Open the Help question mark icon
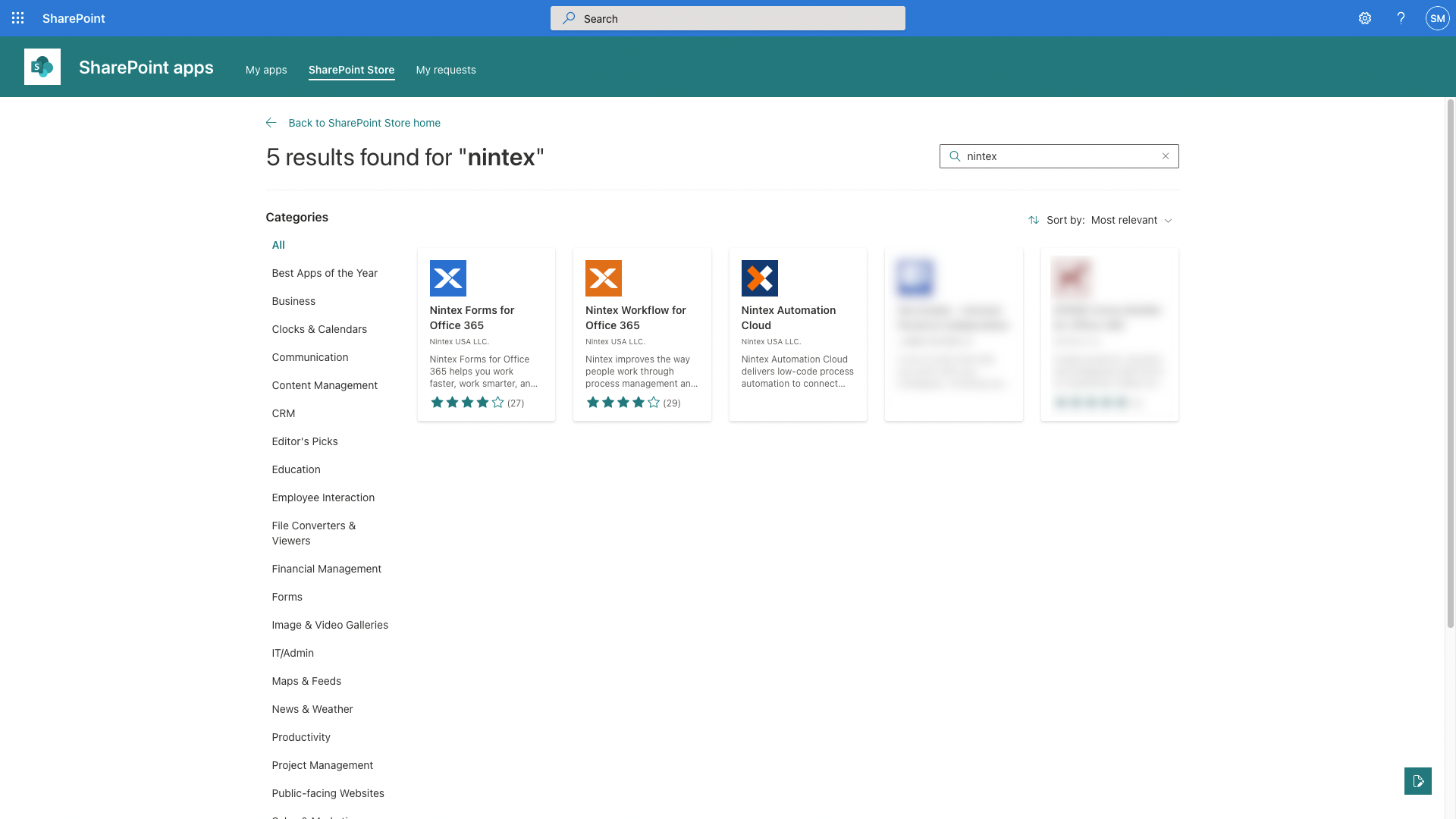 (x=1401, y=18)
